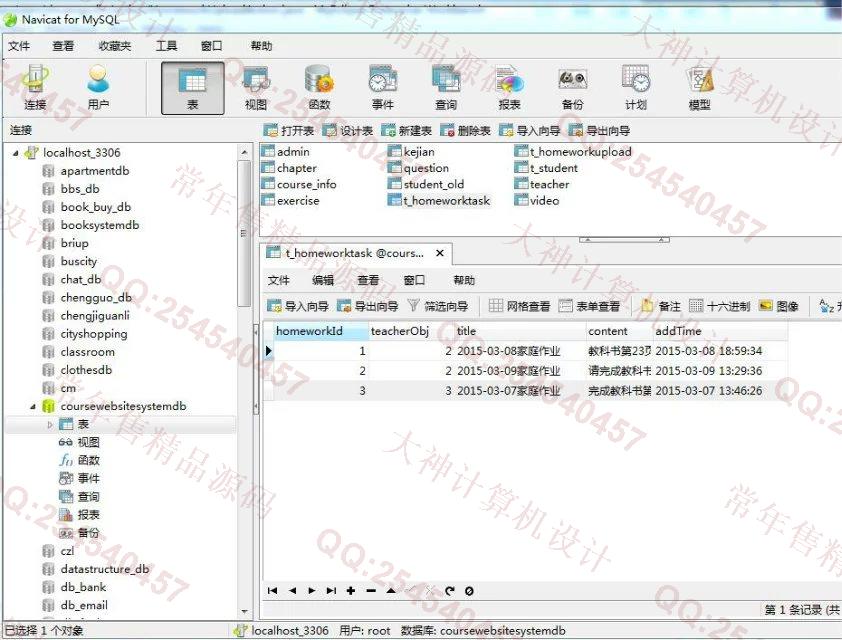Select the admin table
Screen dimensions: 842x640
tap(285, 152)
